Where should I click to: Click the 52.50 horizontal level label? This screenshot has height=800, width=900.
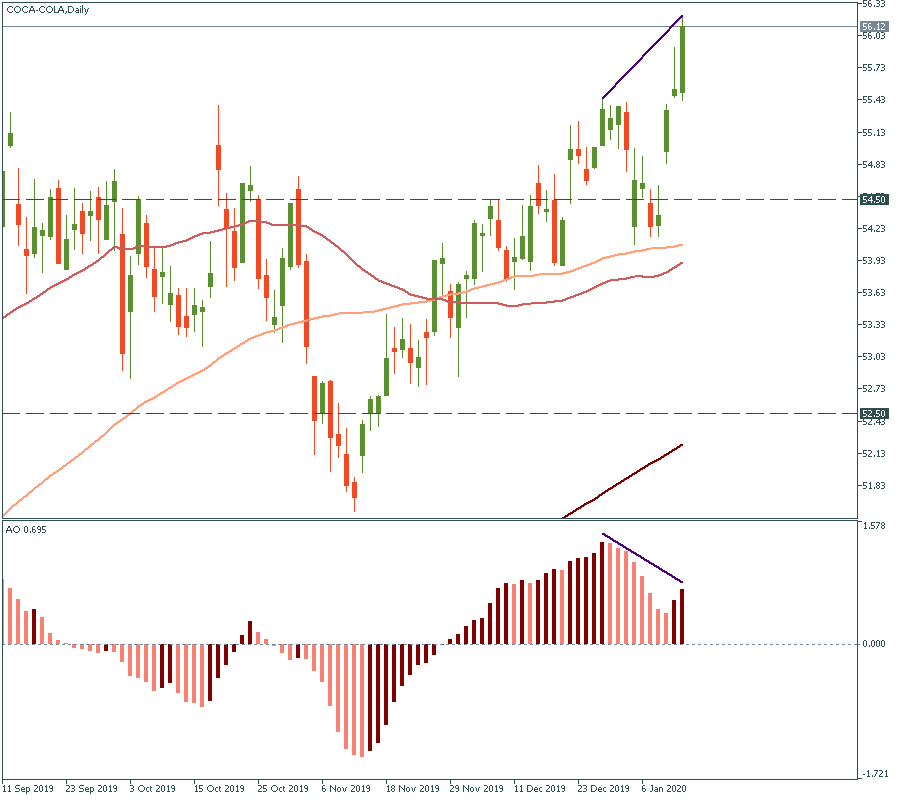coord(872,413)
